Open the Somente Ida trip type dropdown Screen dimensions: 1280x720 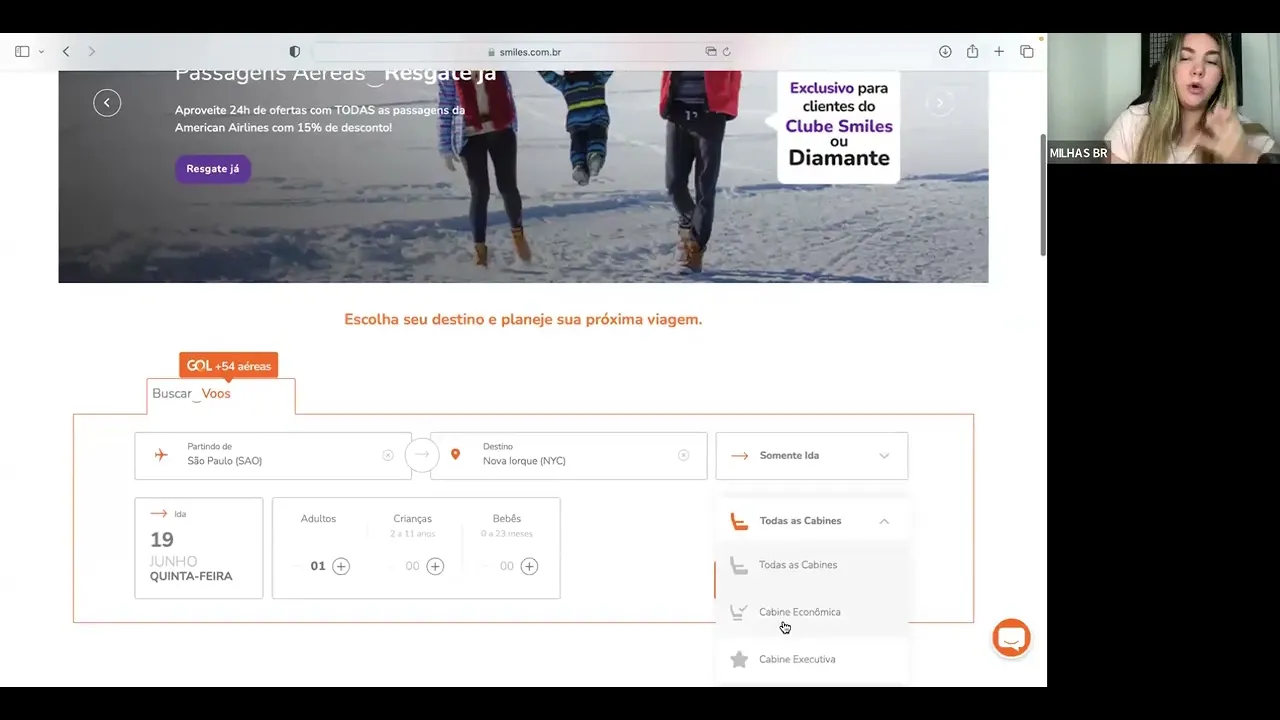pos(812,455)
